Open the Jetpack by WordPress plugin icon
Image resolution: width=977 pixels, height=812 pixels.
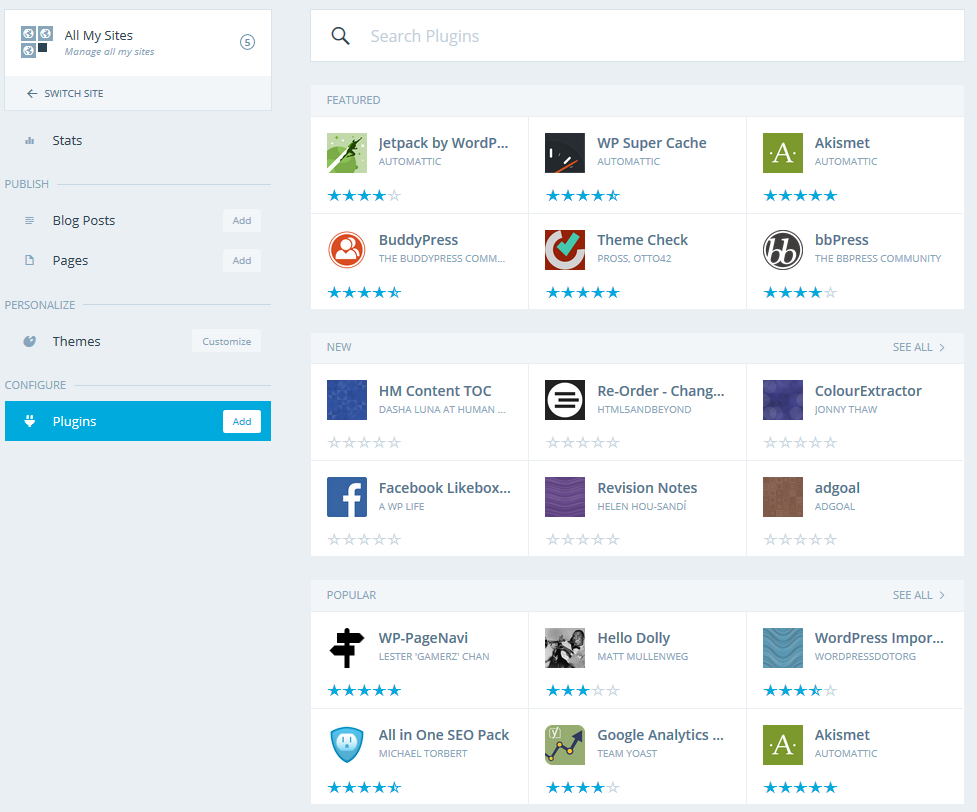pos(347,153)
